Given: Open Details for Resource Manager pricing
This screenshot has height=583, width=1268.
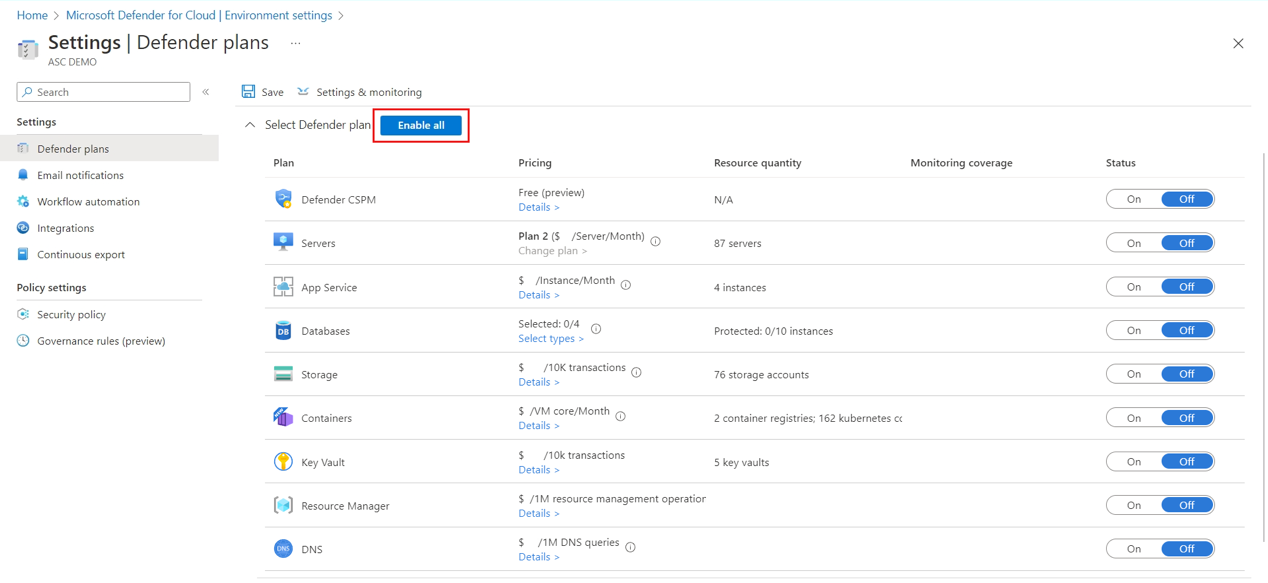Looking at the screenshot, I should 539,513.
